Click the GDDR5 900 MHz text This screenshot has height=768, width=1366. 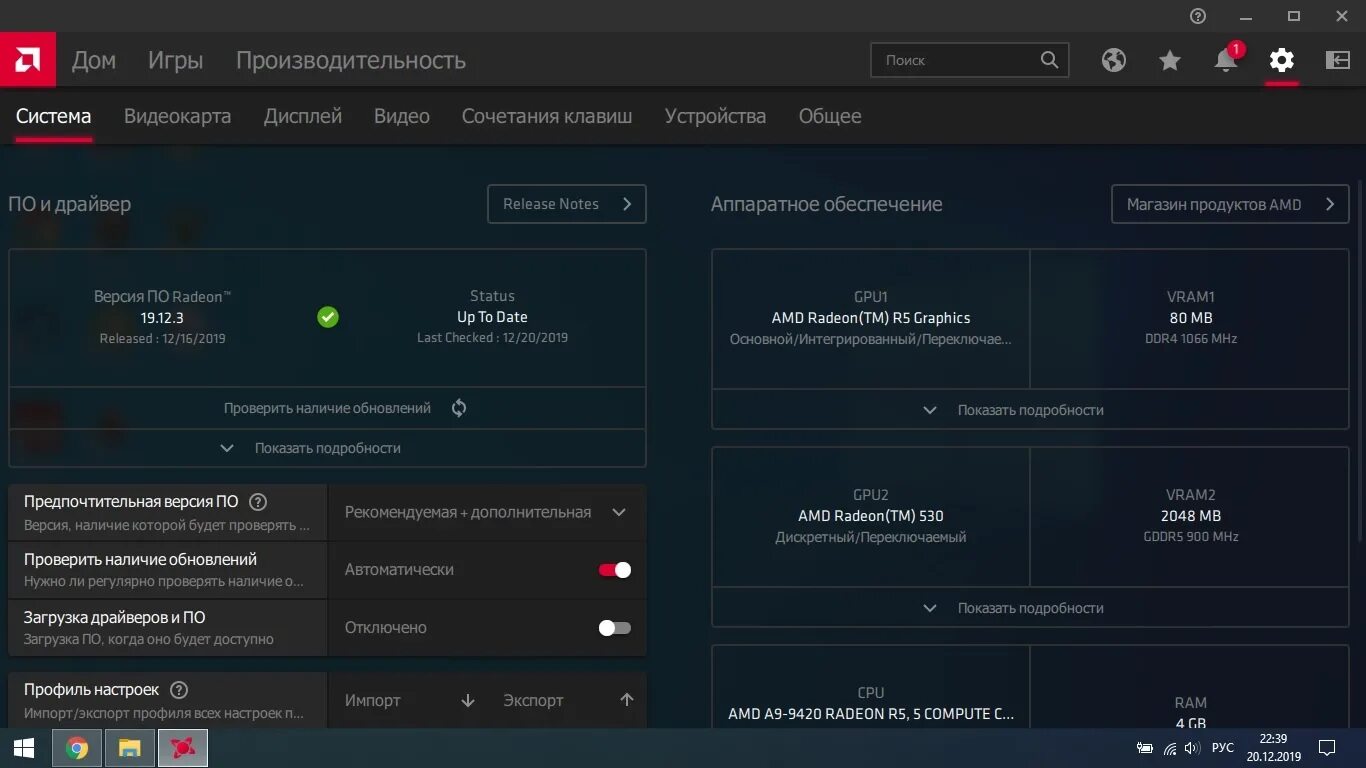pyautogui.click(x=1191, y=537)
